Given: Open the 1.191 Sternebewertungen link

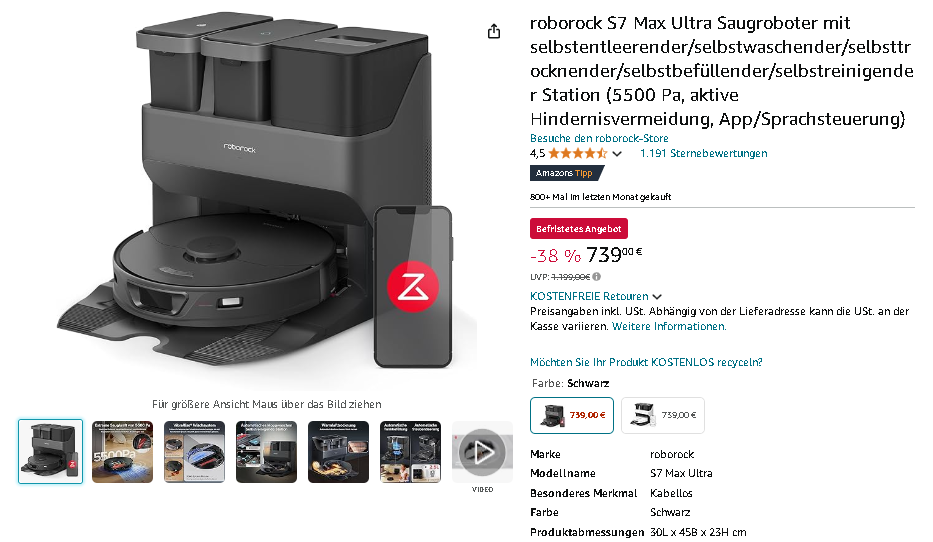Looking at the screenshot, I should click(703, 153).
